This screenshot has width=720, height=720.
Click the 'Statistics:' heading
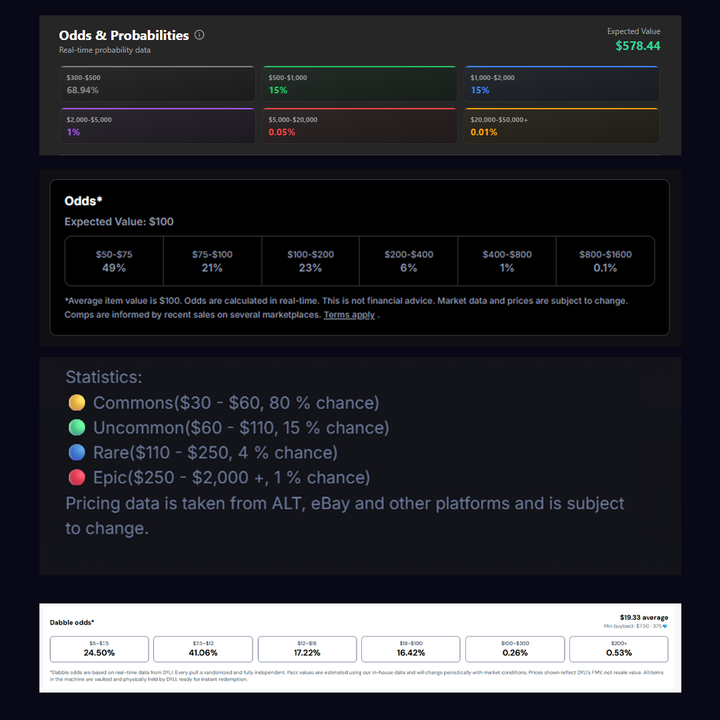click(104, 377)
